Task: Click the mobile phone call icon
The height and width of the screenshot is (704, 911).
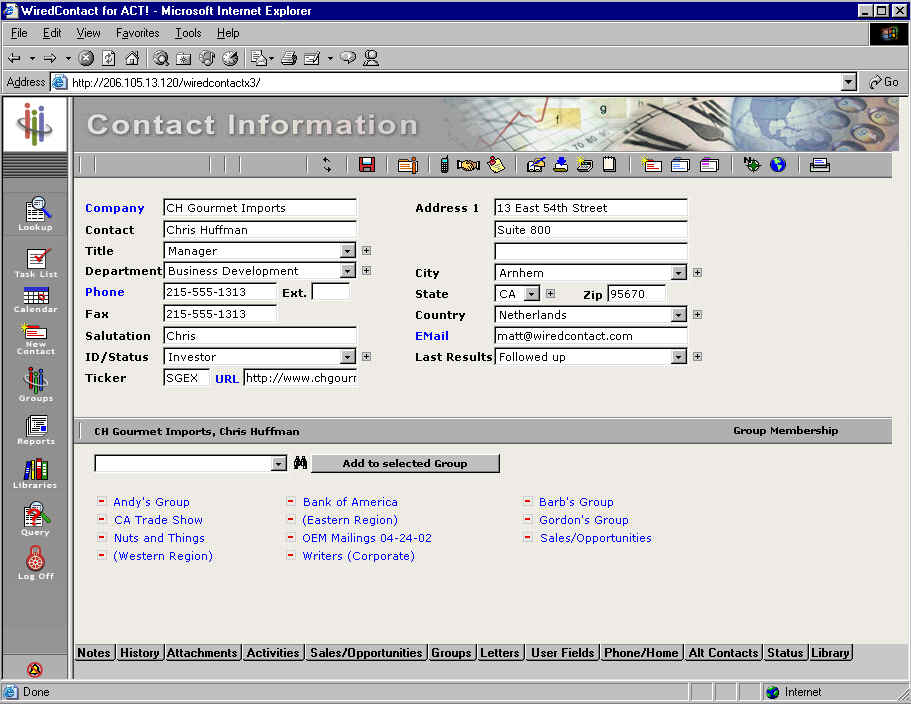Action: (444, 165)
